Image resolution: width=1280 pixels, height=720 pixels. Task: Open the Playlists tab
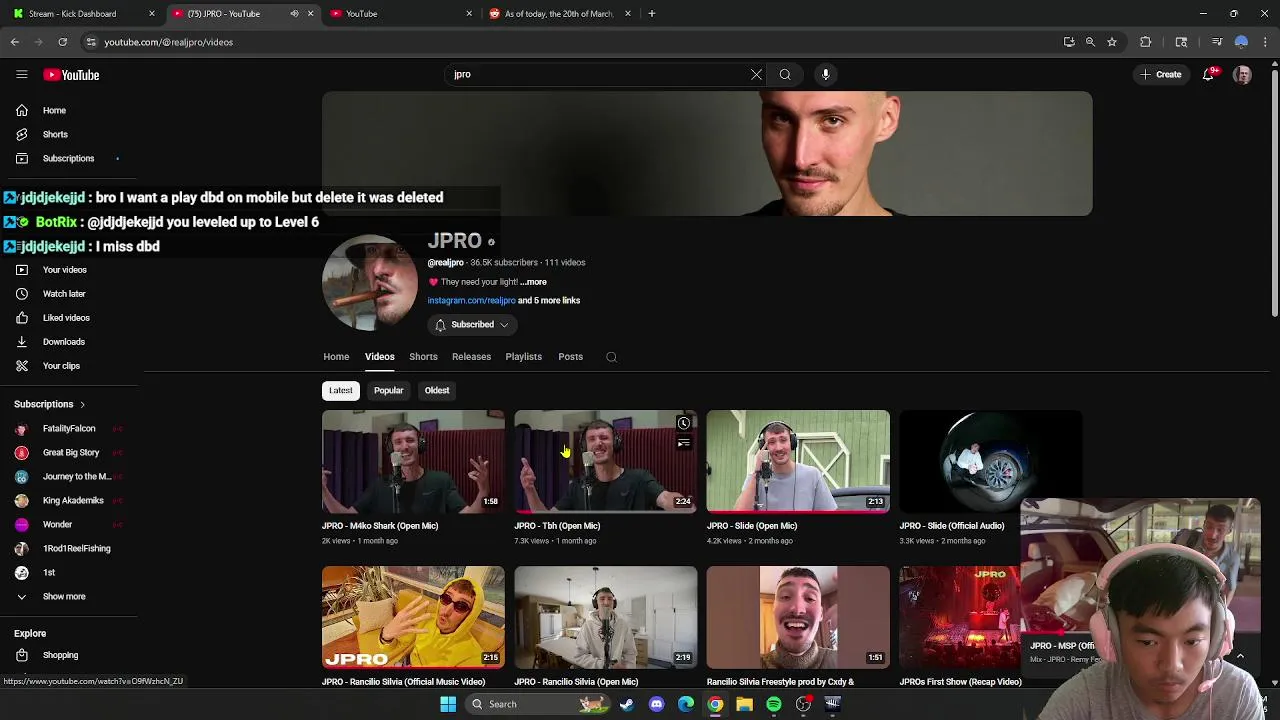(x=523, y=357)
